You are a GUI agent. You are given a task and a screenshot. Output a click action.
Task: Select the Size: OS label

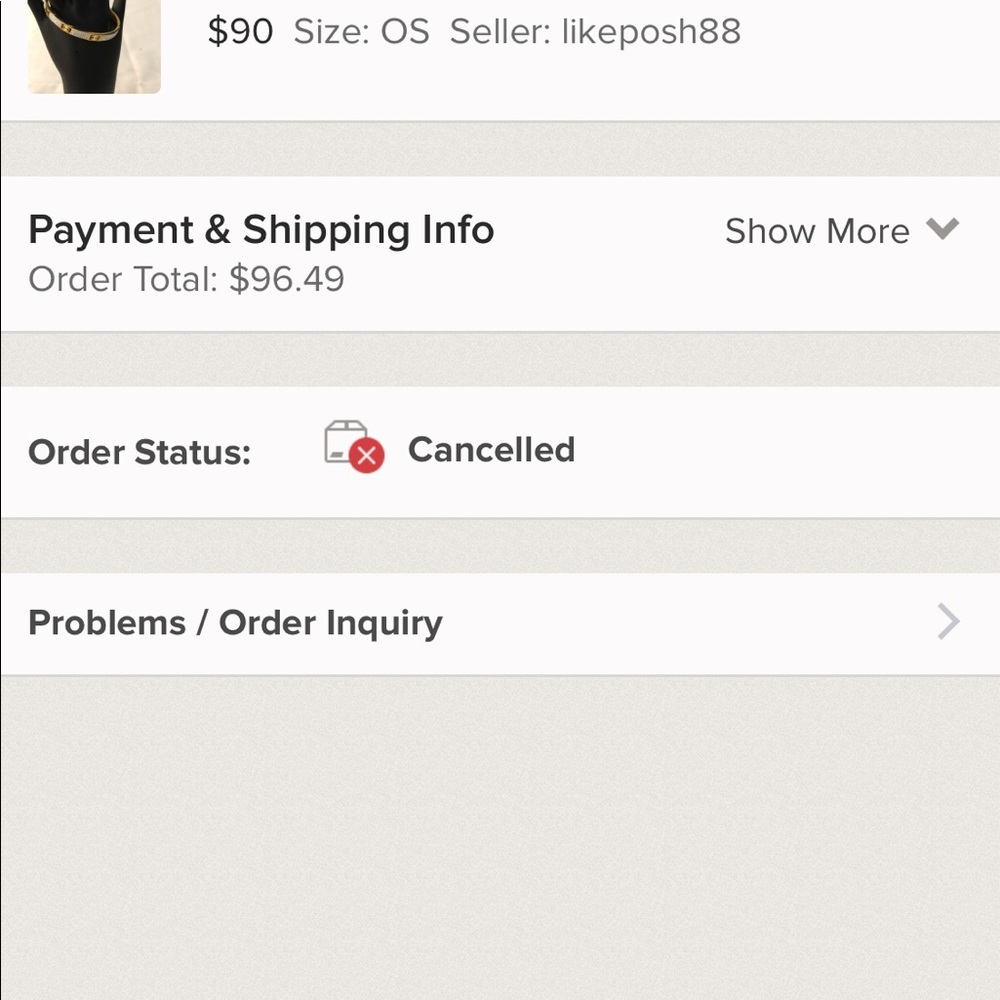[363, 31]
